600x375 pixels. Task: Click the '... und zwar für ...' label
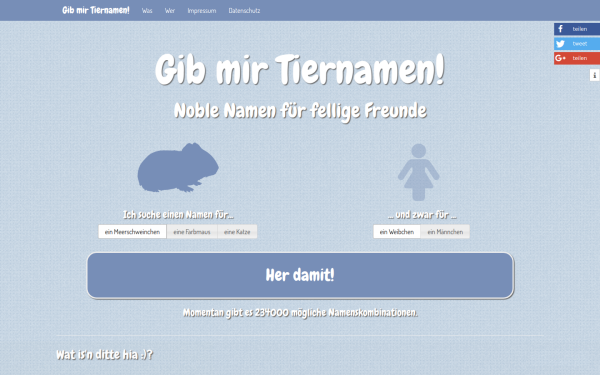pyautogui.click(x=422, y=215)
